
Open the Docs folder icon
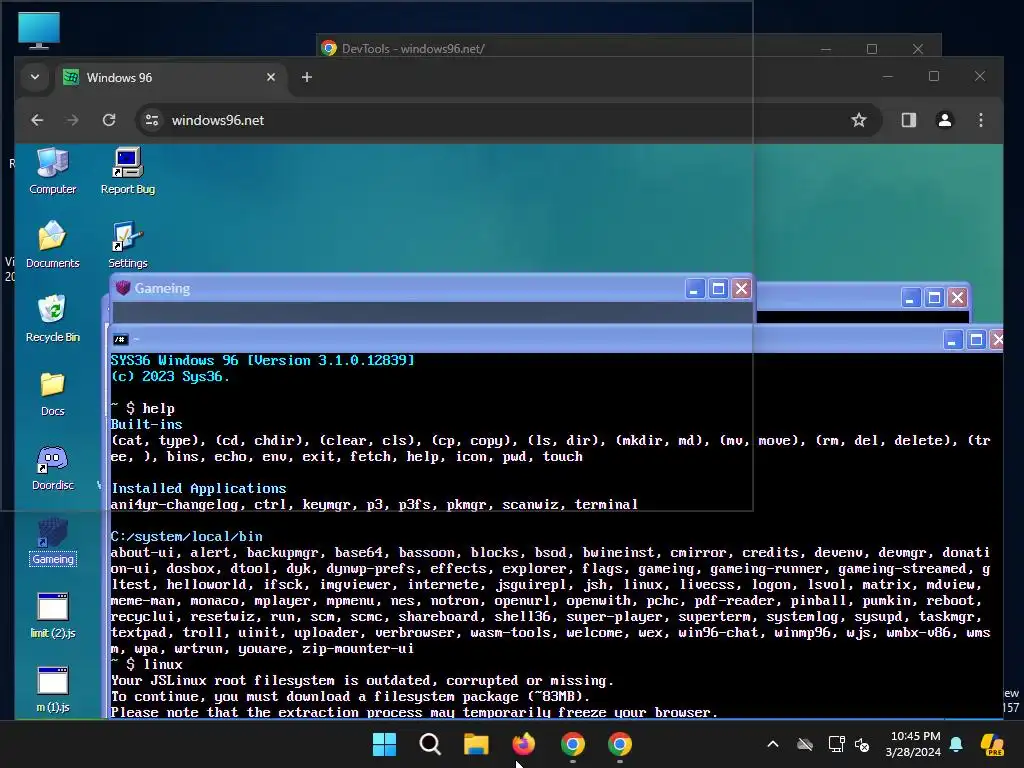click(x=52, y=393)
